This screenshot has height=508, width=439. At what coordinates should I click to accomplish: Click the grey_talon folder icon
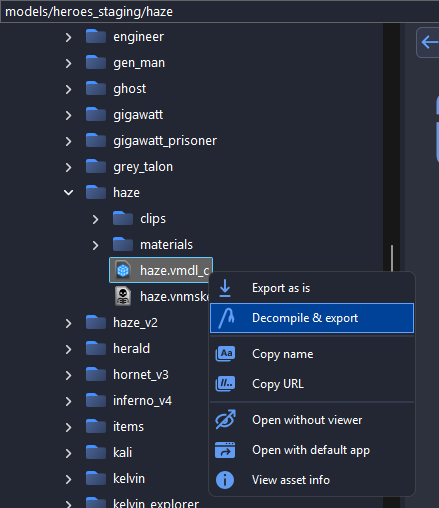[x=96, y=166]
